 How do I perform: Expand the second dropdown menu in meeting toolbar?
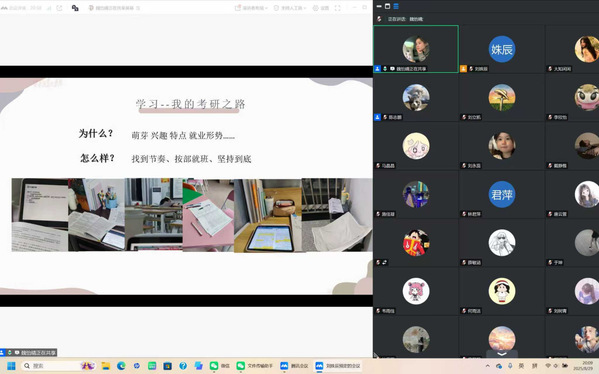click(x=290, y=8)
